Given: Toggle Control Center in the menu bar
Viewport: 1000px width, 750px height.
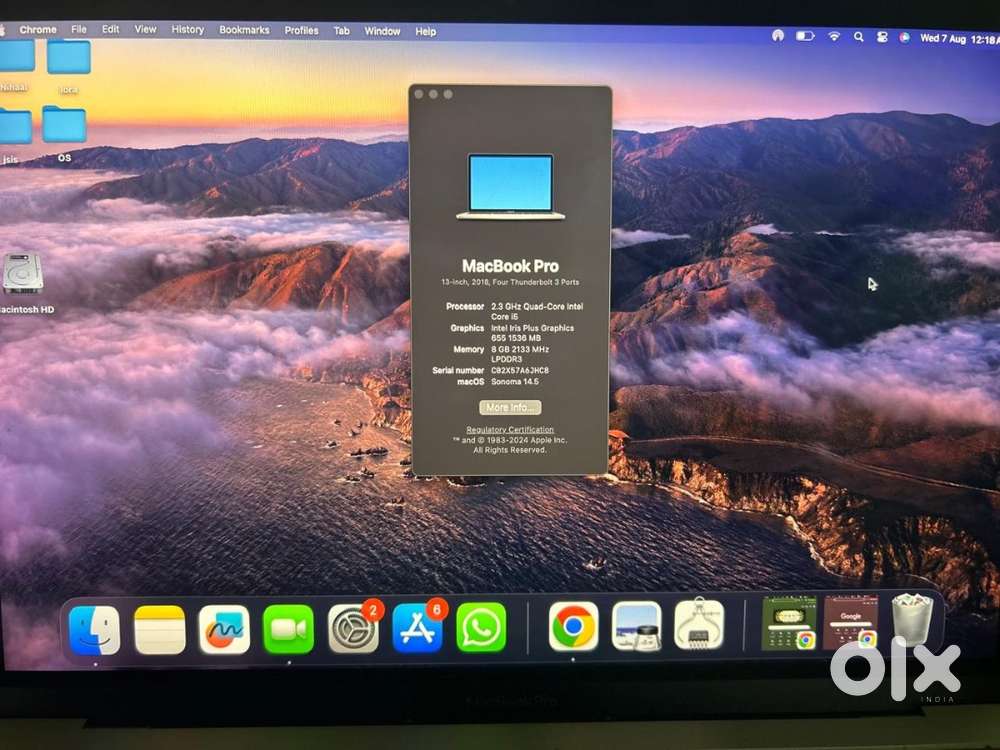Looking at the screenshot, I should coord(881,36).
